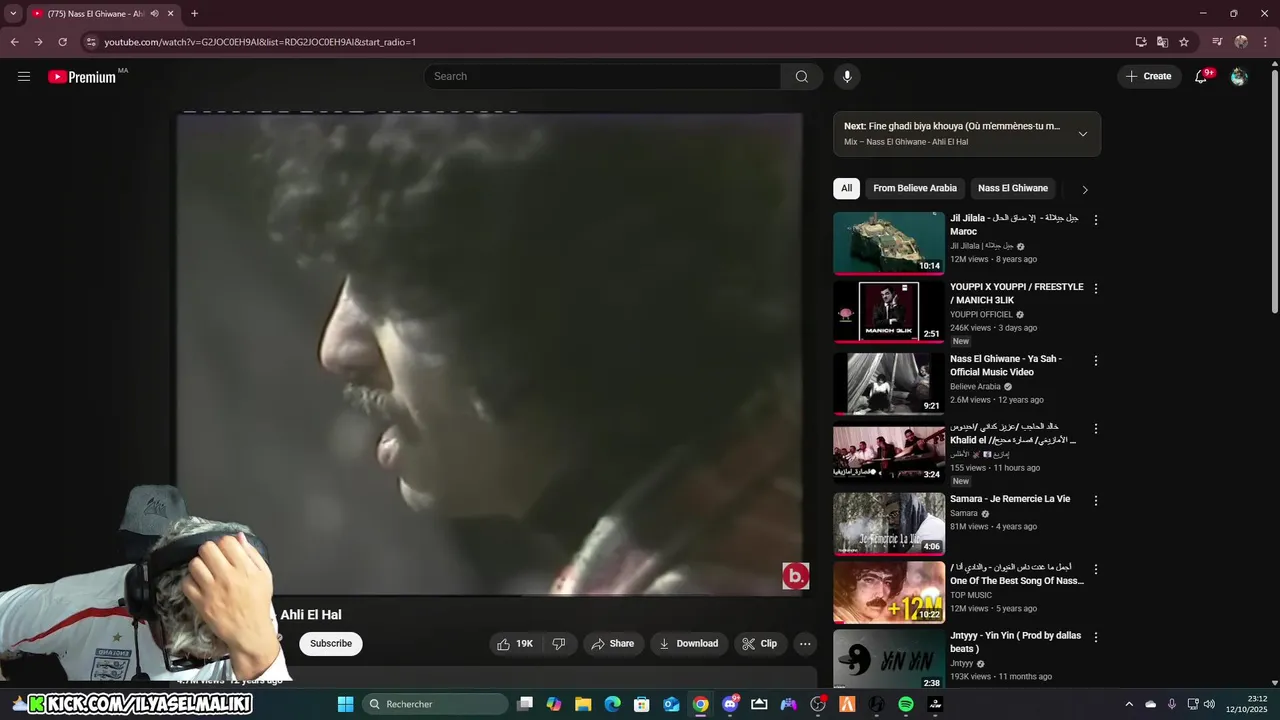
Task: Bookmark this page with the star icon
Action: (x=1184, y=42)
